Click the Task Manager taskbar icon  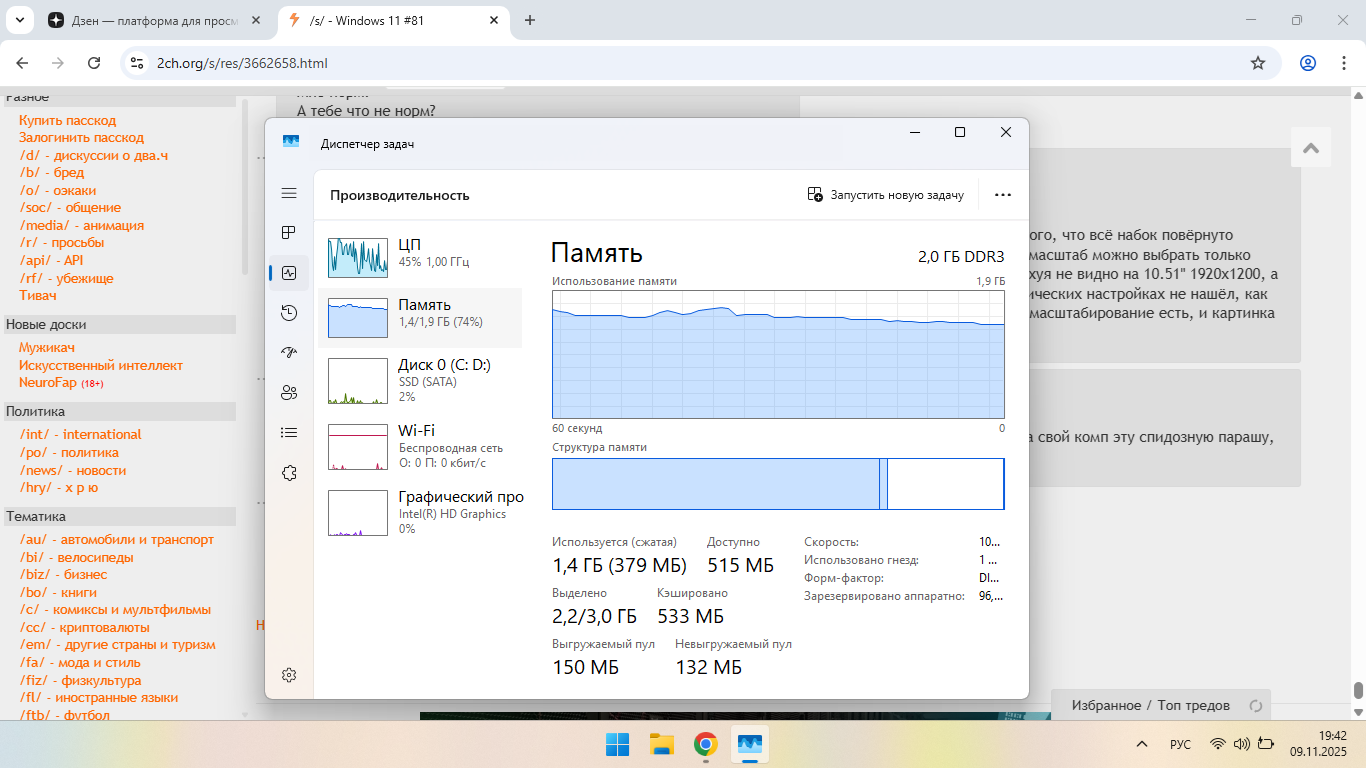coord(750,744)
